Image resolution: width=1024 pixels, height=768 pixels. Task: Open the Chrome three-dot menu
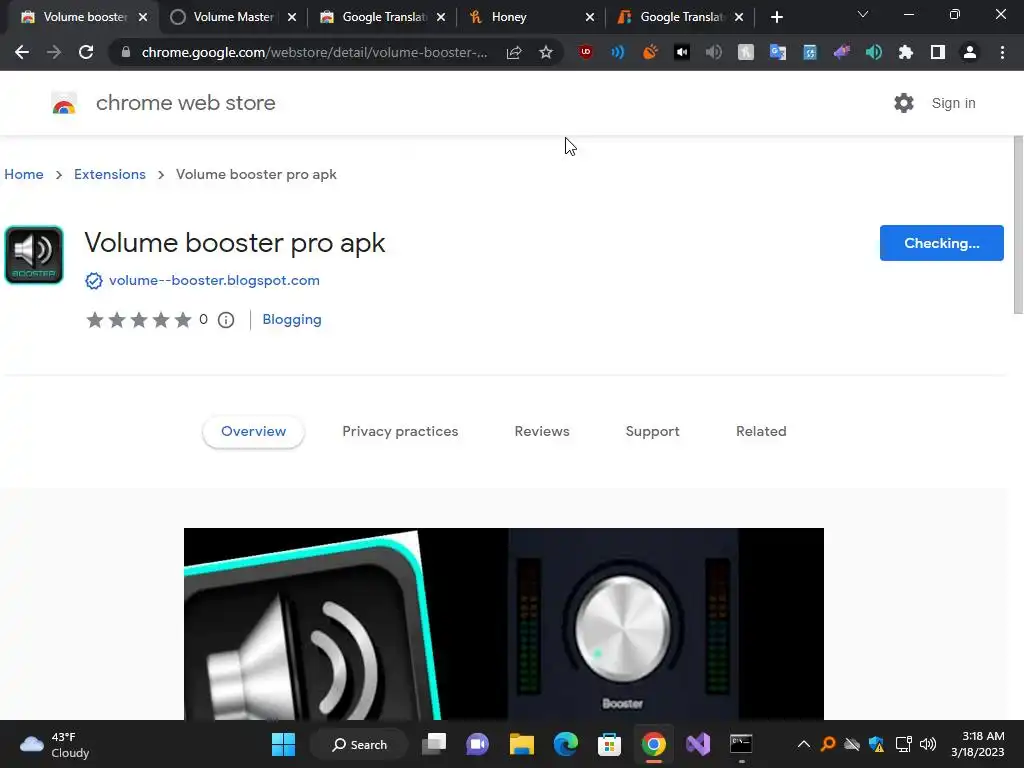pyautogui.click(x=1002, y=52)
